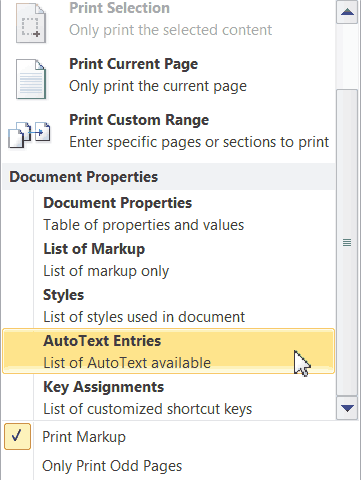The height and width of the screenshot is (480, 361).
Task: Choose Key Assignments entry
Action: click(168, 398)
